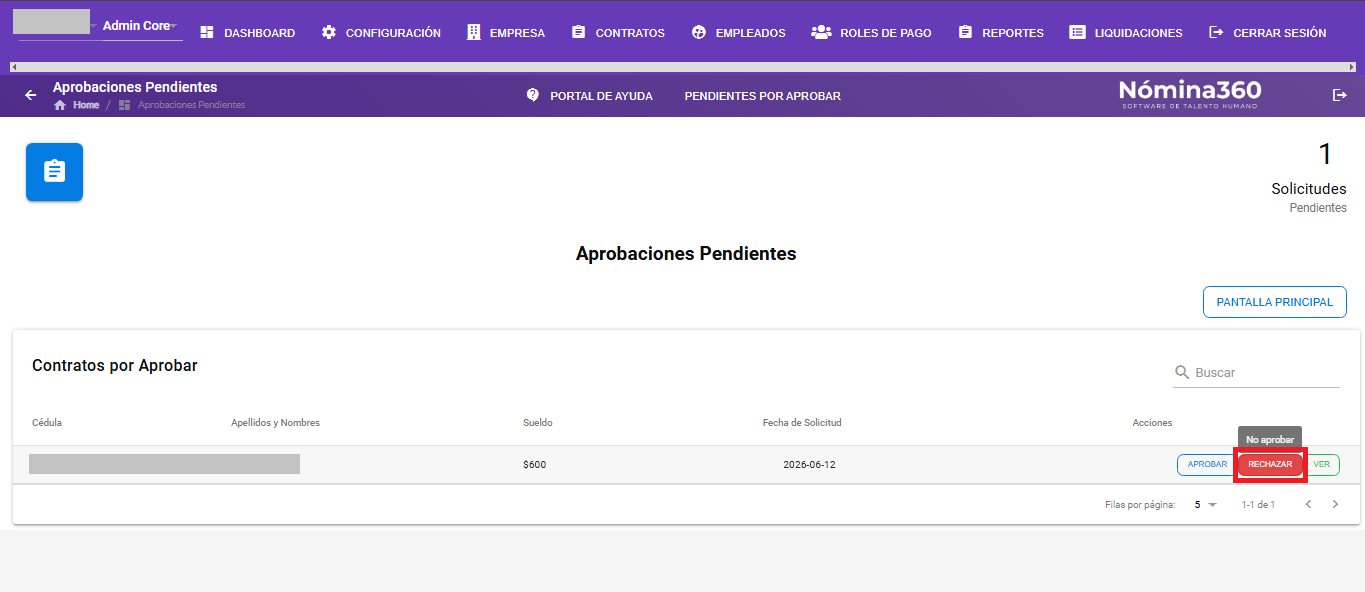Sort by the Cédula column header
The image size is (1365, 592).
pyautogui.click(x=47, y=423)
